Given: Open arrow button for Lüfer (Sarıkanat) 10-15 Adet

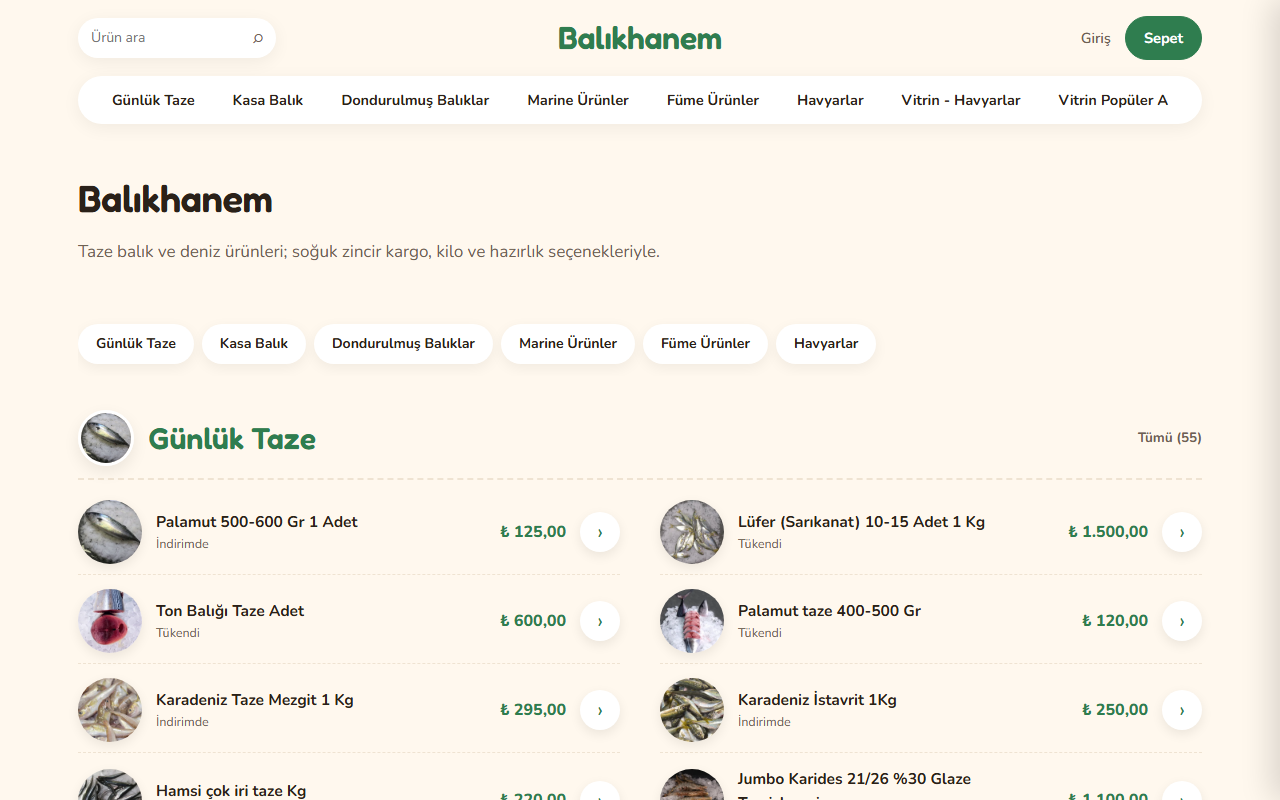Looking at the screenshot, I should click(1182, 532).
